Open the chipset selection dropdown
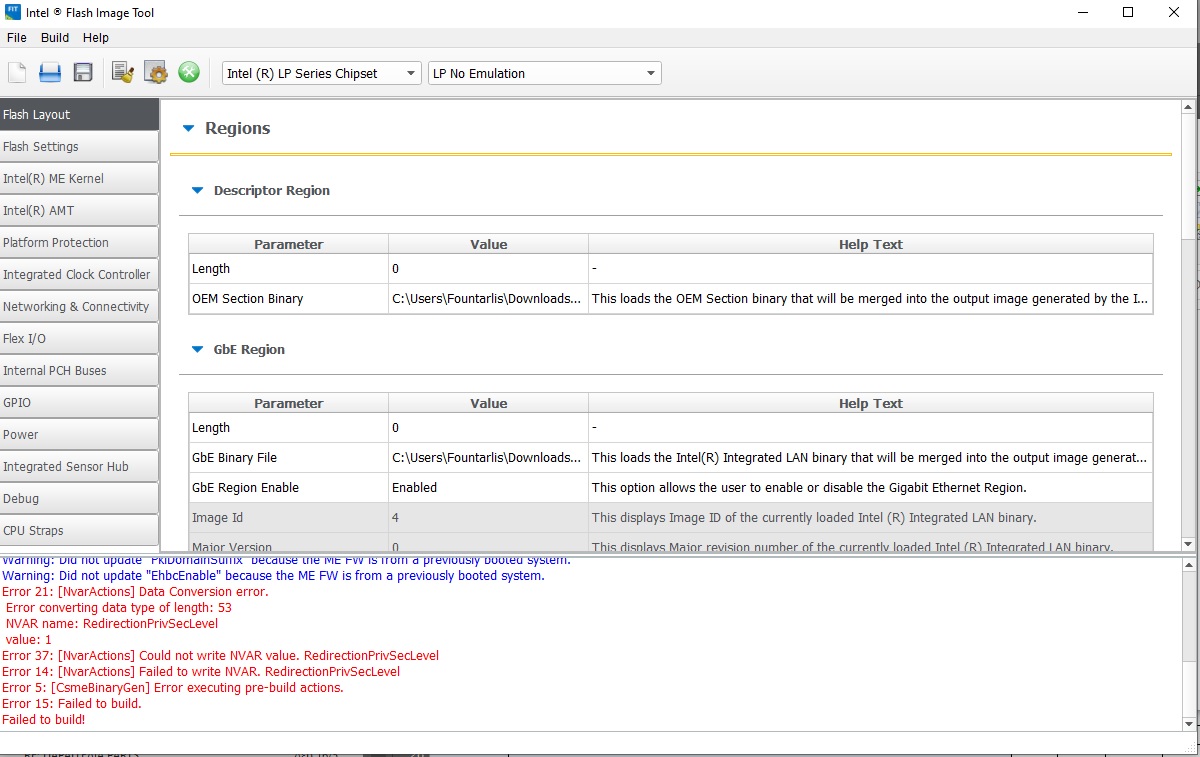This screenshot has width=1200, height=757. [321, 73]
